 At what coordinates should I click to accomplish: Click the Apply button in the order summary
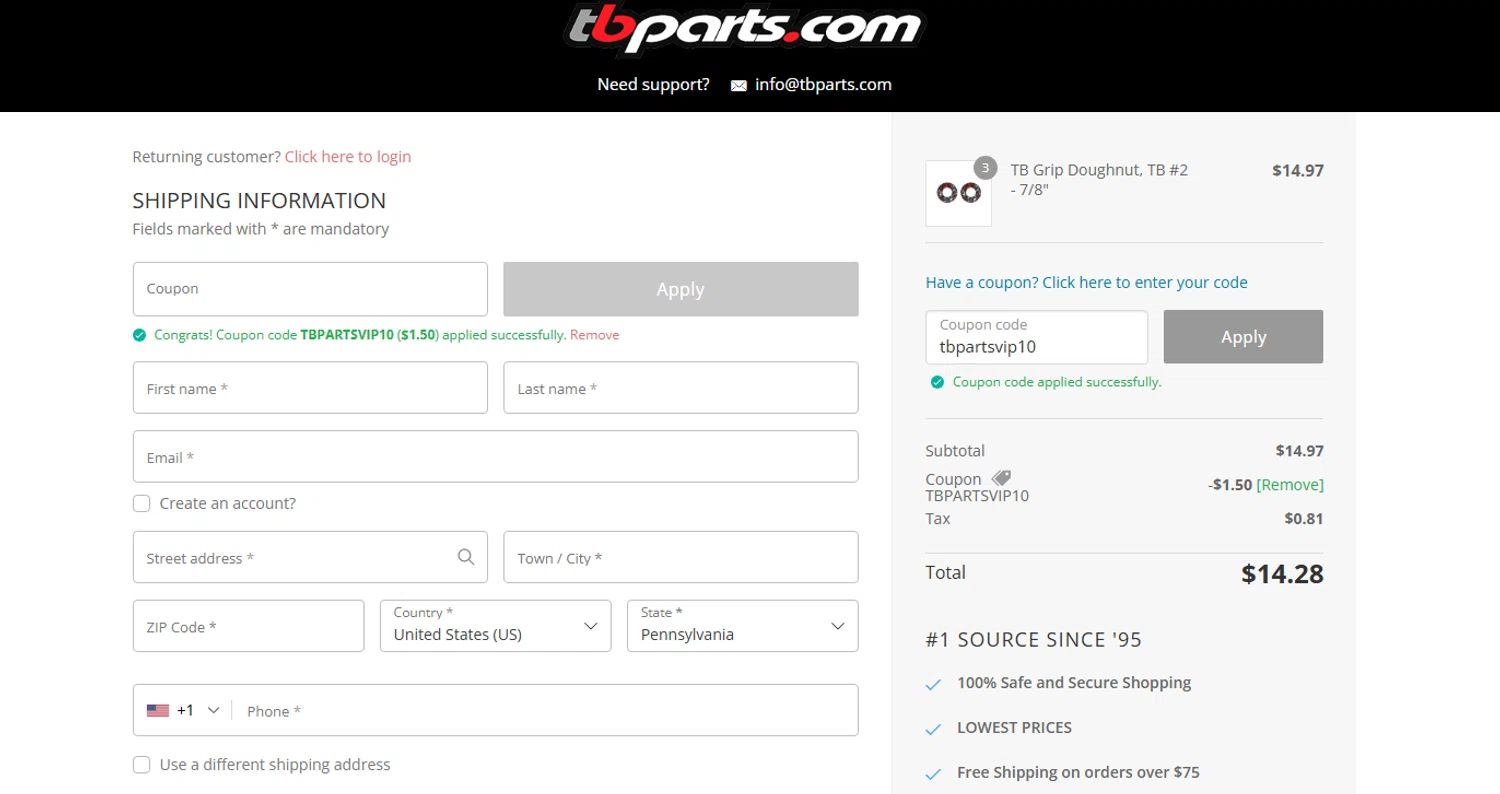[1243, 337]
